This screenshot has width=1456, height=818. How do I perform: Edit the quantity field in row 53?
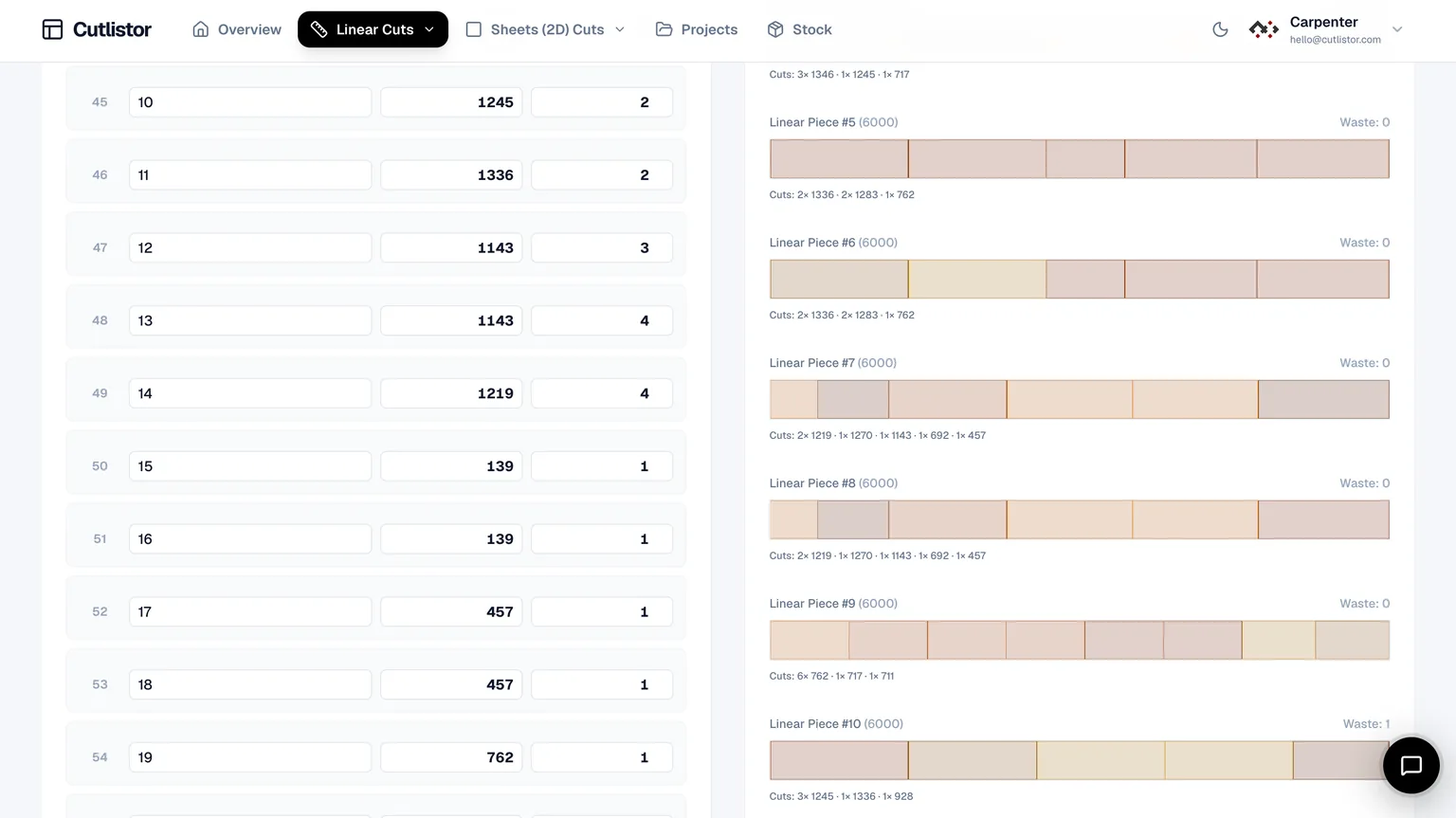pyautogui.click(x=602, y=684)
